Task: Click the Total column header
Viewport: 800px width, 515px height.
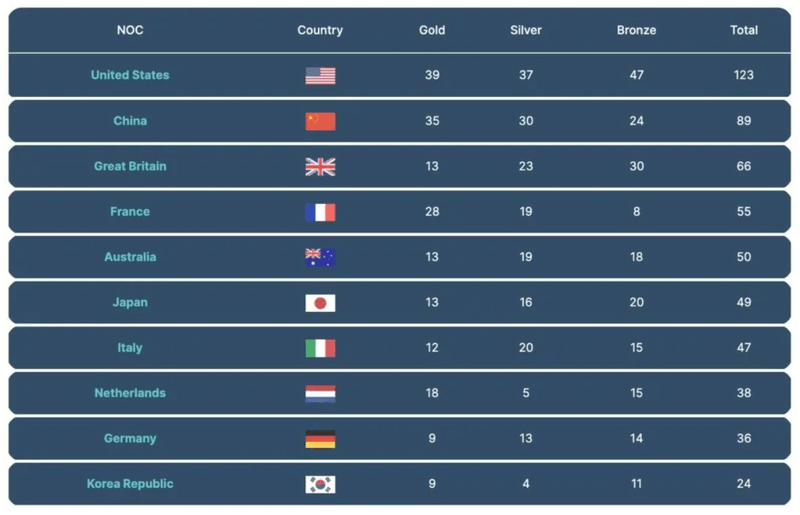Action: click(x=744, y=30)
